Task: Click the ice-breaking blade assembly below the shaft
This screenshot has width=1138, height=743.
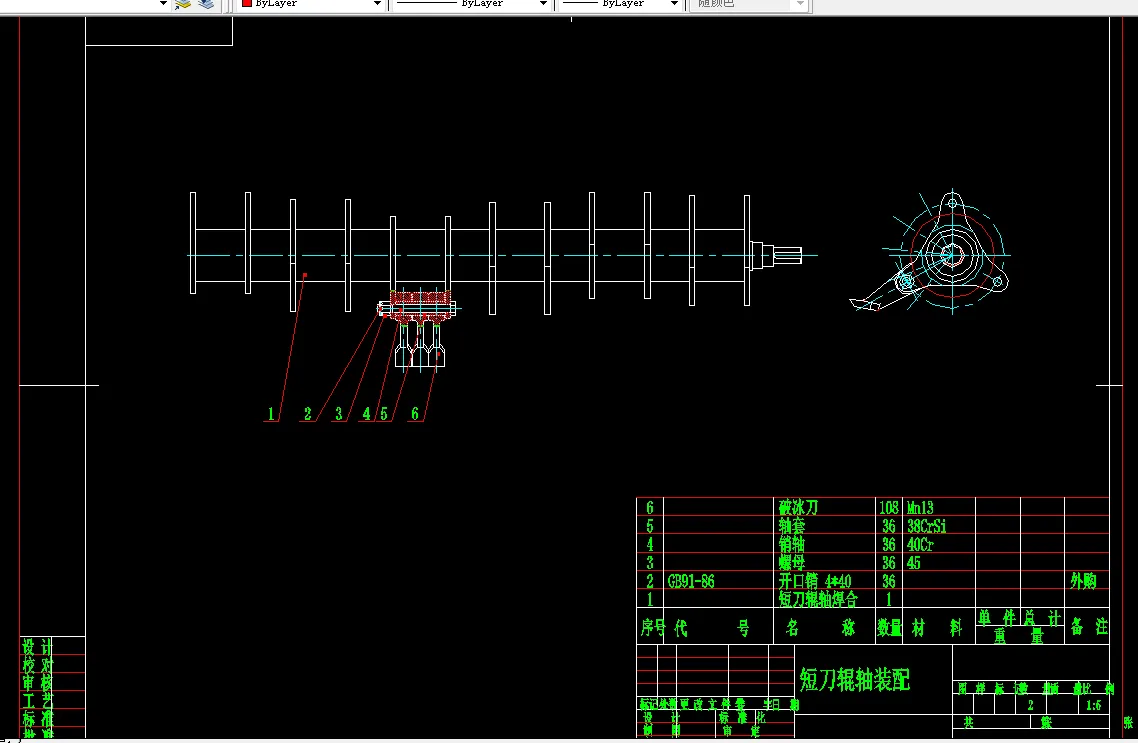Action: [x=419, y=328]
